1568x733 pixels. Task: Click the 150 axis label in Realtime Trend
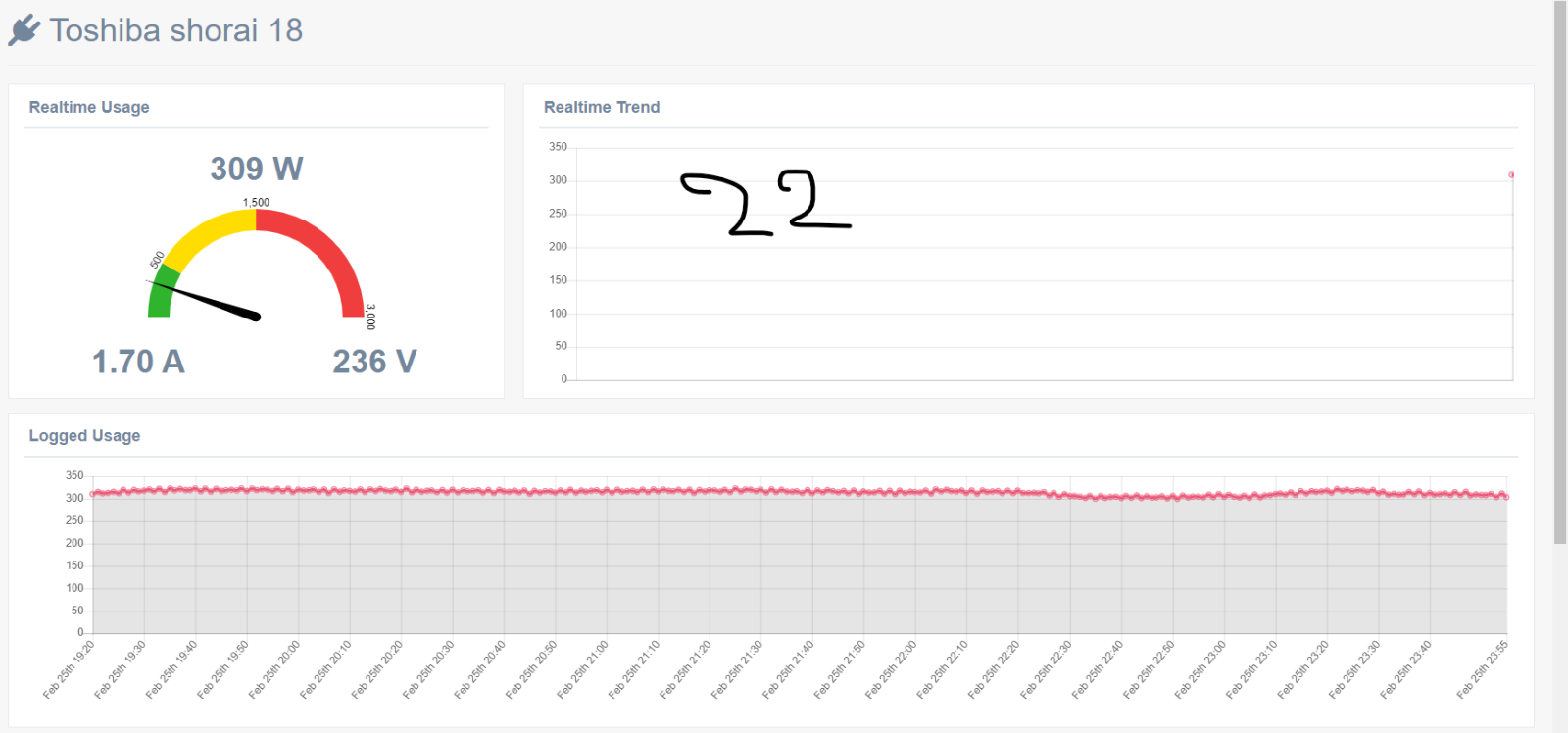click(558, 280)
